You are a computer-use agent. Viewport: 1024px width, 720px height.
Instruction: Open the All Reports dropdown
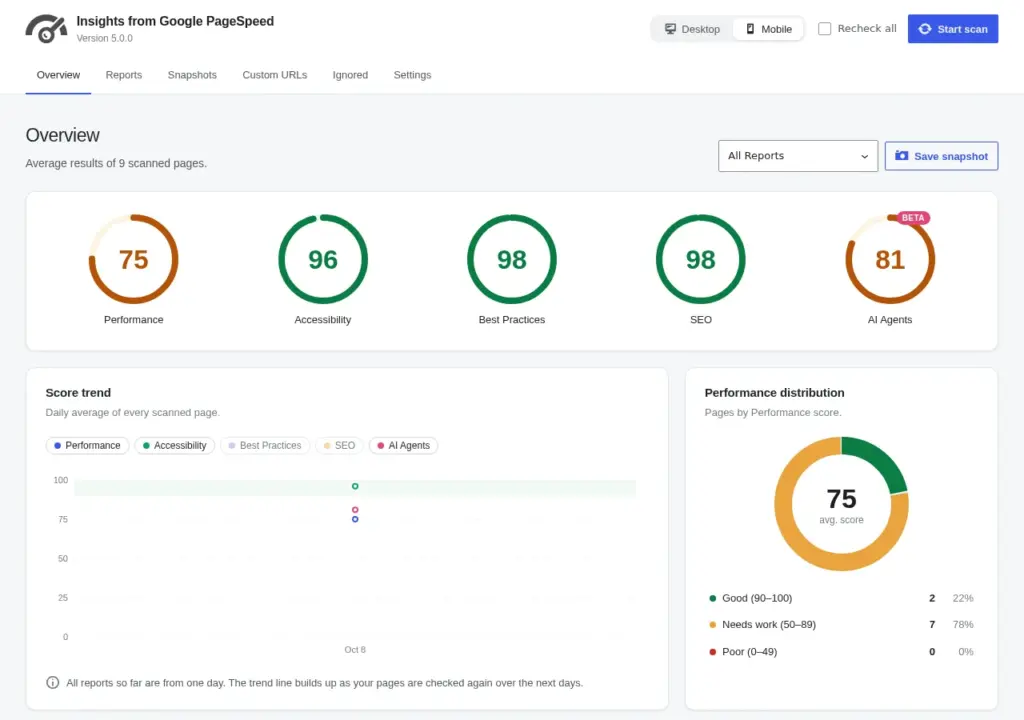point(797,155)
